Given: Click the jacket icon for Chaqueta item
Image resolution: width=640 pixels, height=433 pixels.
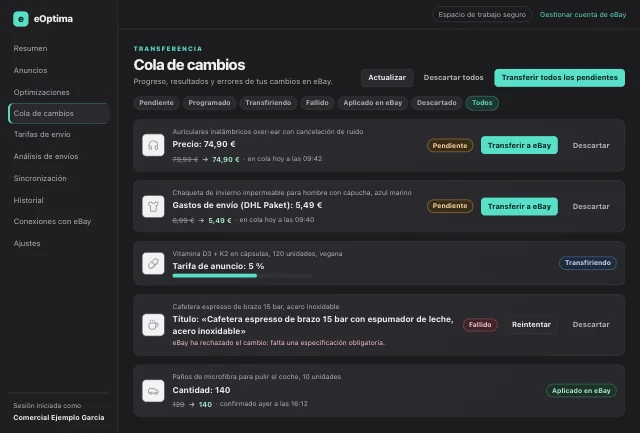Looking at the screenshot, I should click(x=153, y=207).
